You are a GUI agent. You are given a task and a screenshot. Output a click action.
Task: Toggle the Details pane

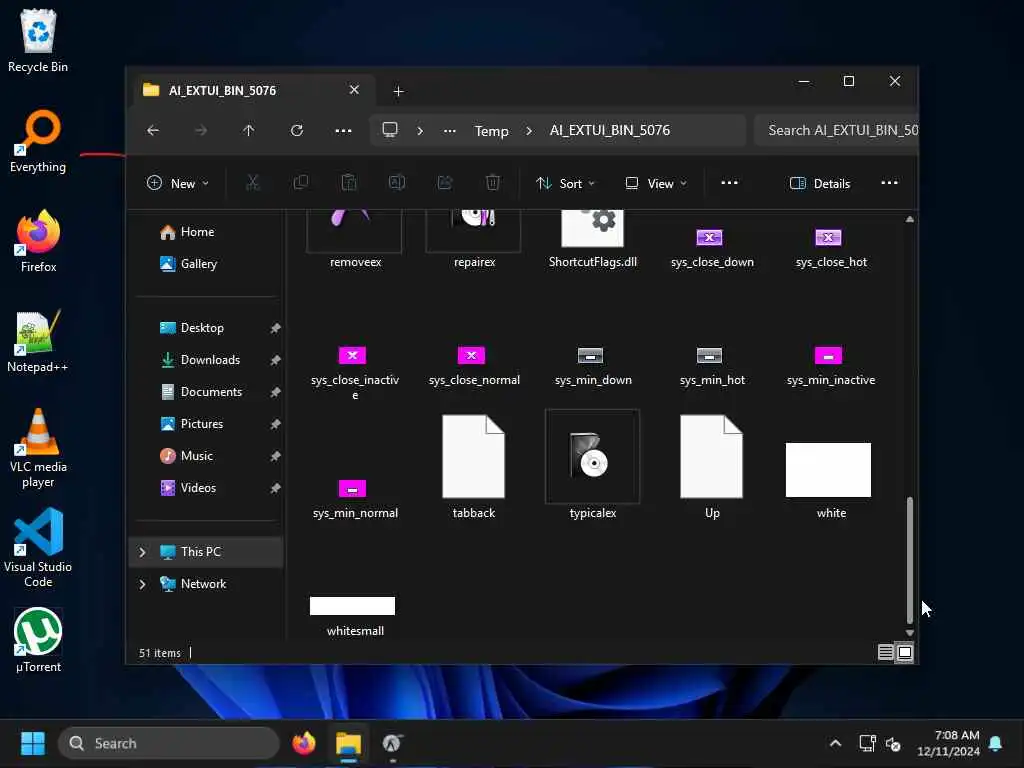click(820, 184)
